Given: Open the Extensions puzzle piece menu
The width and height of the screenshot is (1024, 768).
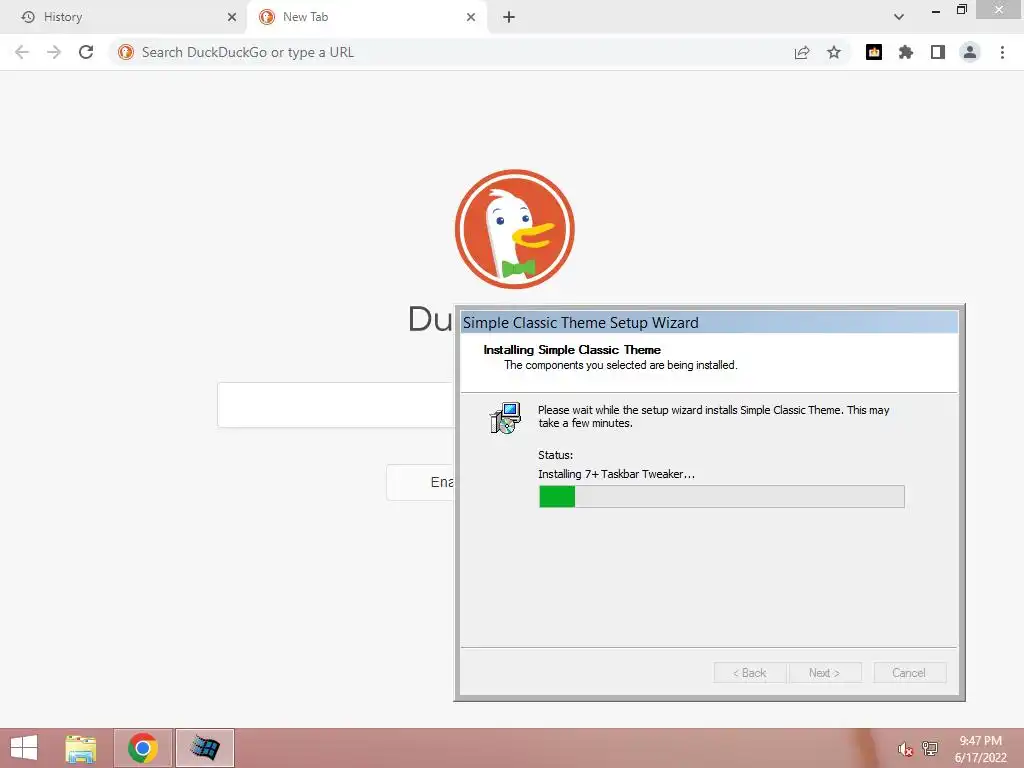Looking at the screenshot, I should click(x=906, y=52).
